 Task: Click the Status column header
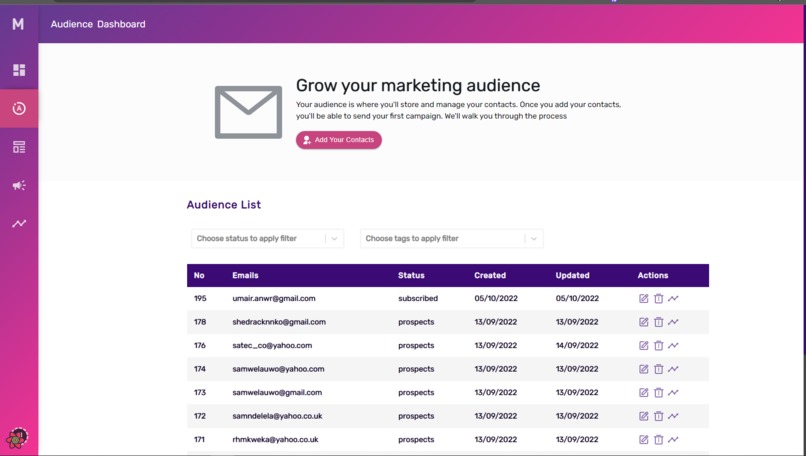tap(411, 276)
